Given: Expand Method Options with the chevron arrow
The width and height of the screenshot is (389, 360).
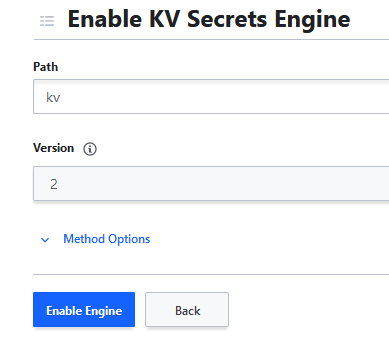Looking at the screenshot, I should tap(45, 240).
